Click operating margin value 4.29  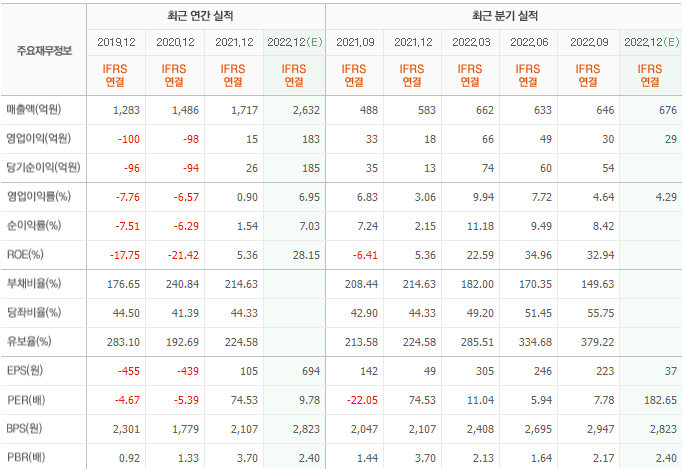666,197
